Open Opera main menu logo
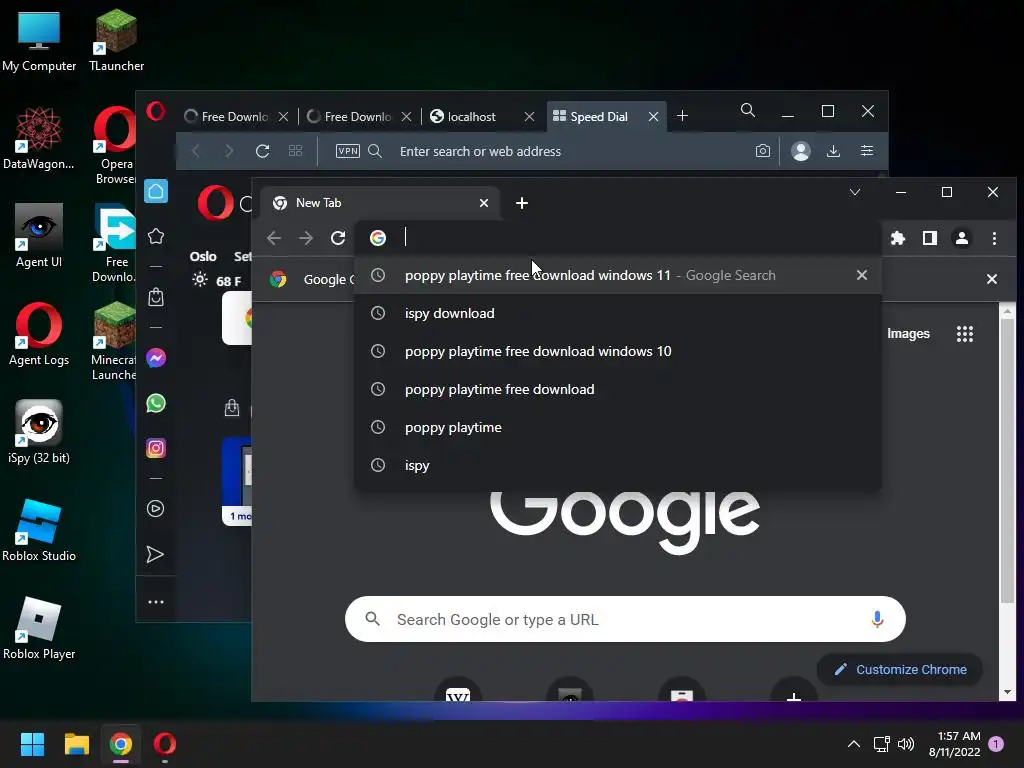This screenshot has height=768, width=1024. [x=155, y=112]
